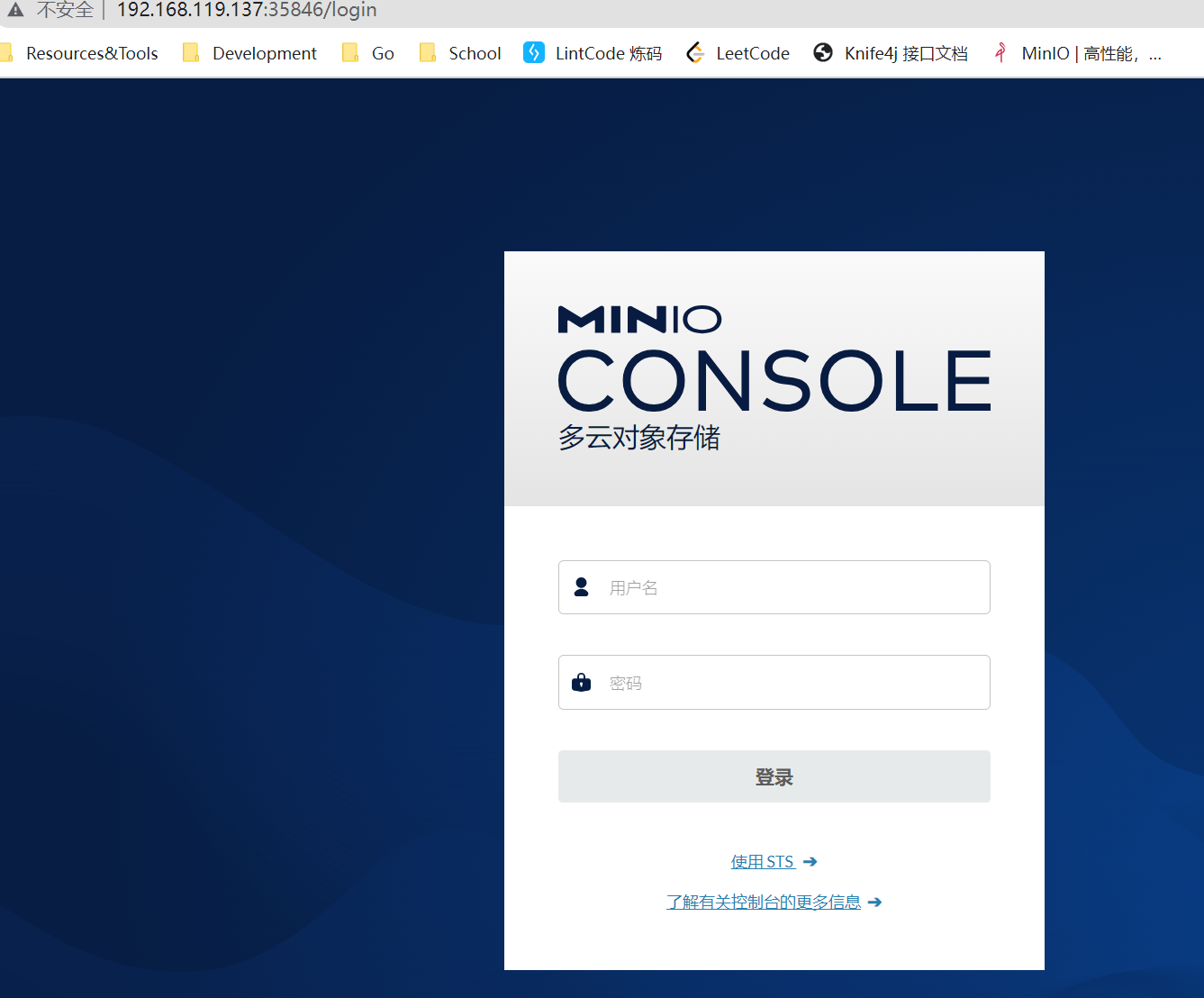Viewport: 1204px width, 998px height.
Task: Click the arrow next to 使用 STS
Action: (810, 862)
